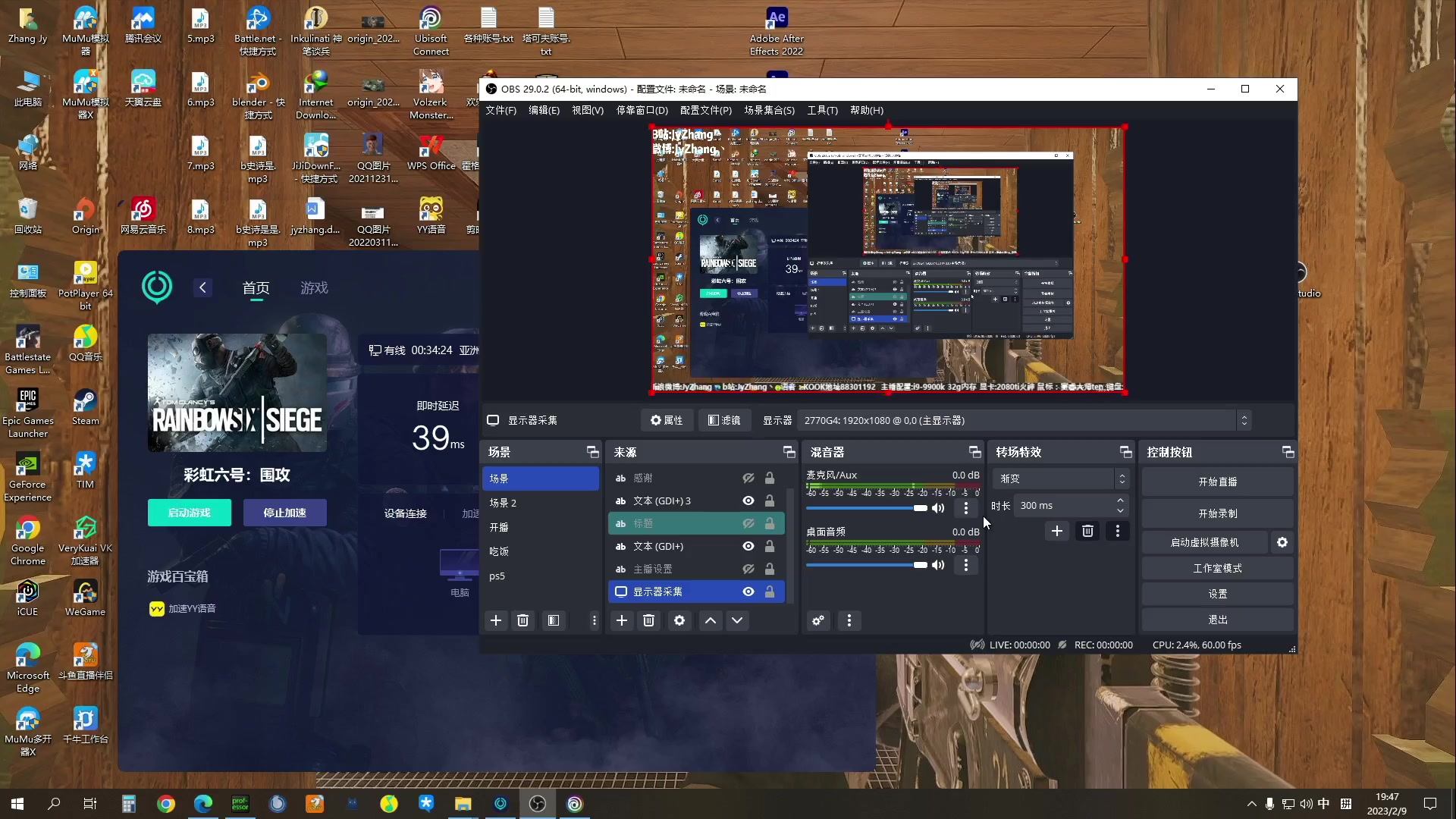This screenshot has width=1456, height=819.
Task: Adjust the 桌面音频 volume slider
Action: [866, 565]
